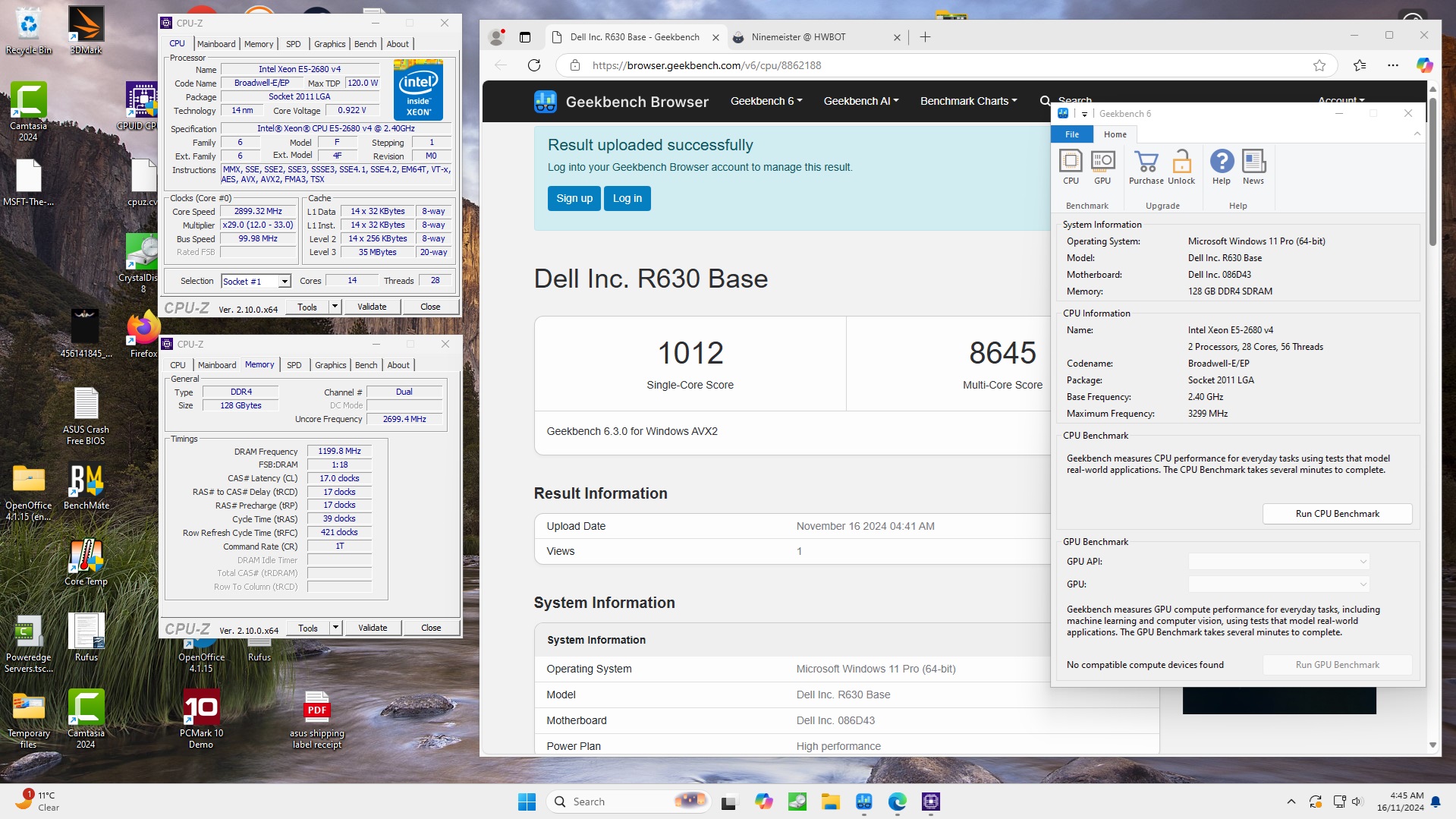
Task: Open weather widget showing 11°C Clear
Action: point(38,802)
